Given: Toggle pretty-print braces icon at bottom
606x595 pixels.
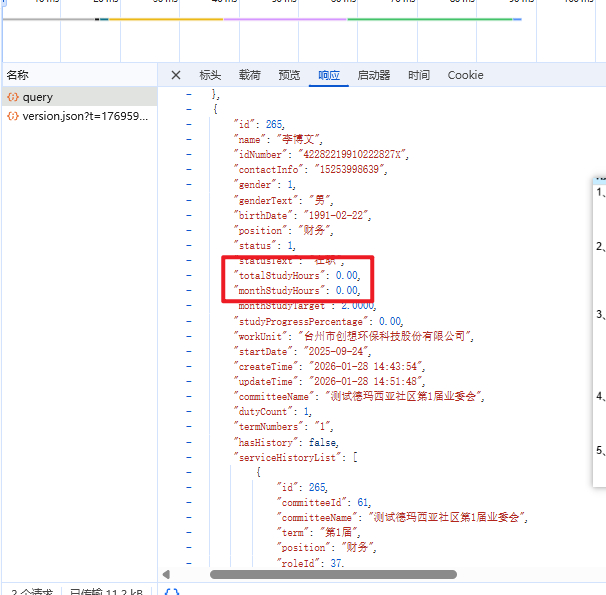Looking at the screenshot, I should (x=172, y=592).
